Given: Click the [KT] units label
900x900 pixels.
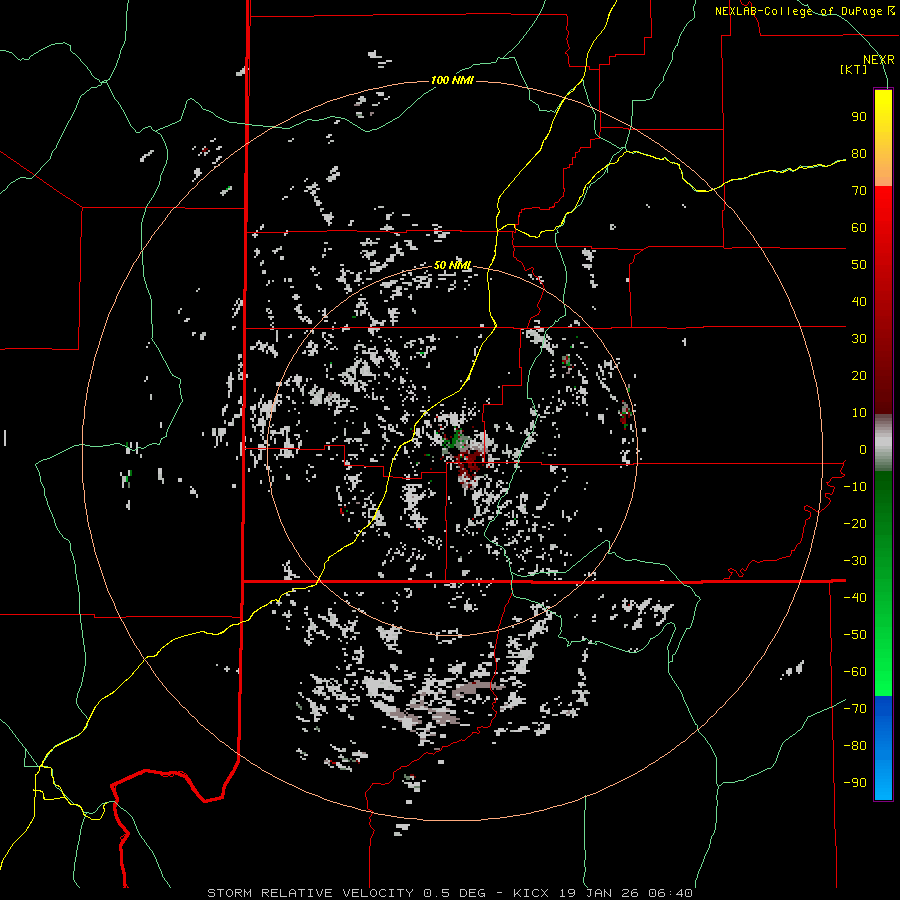Looking at the screenshot, I should pyautogui.click(x=853, y=69).
